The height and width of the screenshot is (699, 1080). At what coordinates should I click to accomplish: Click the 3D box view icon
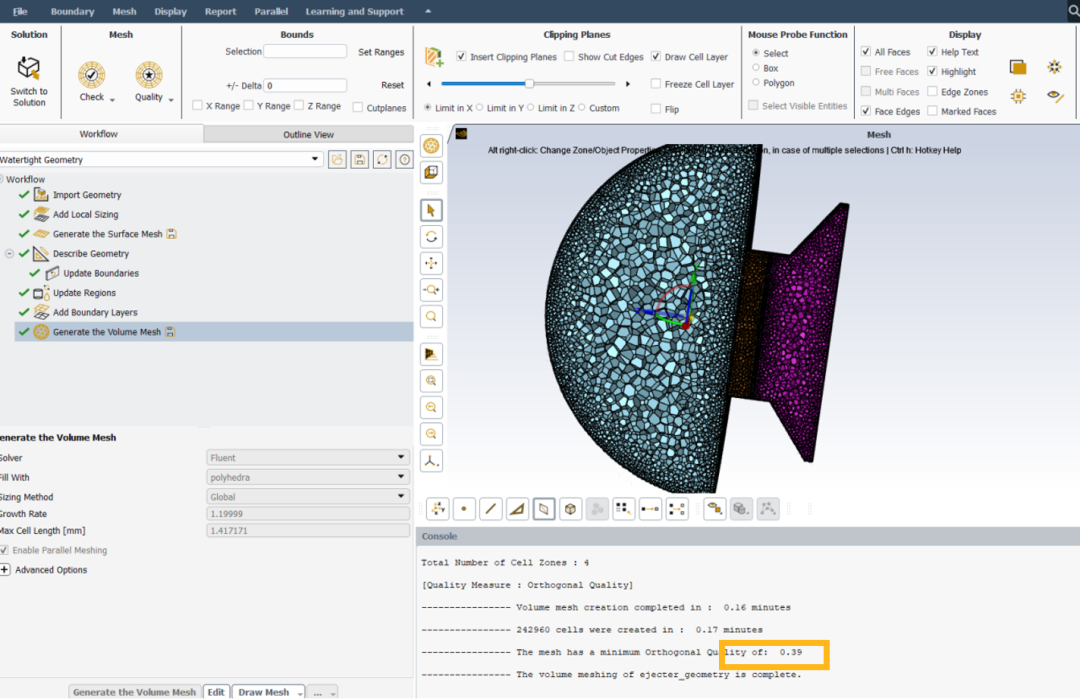431,172
